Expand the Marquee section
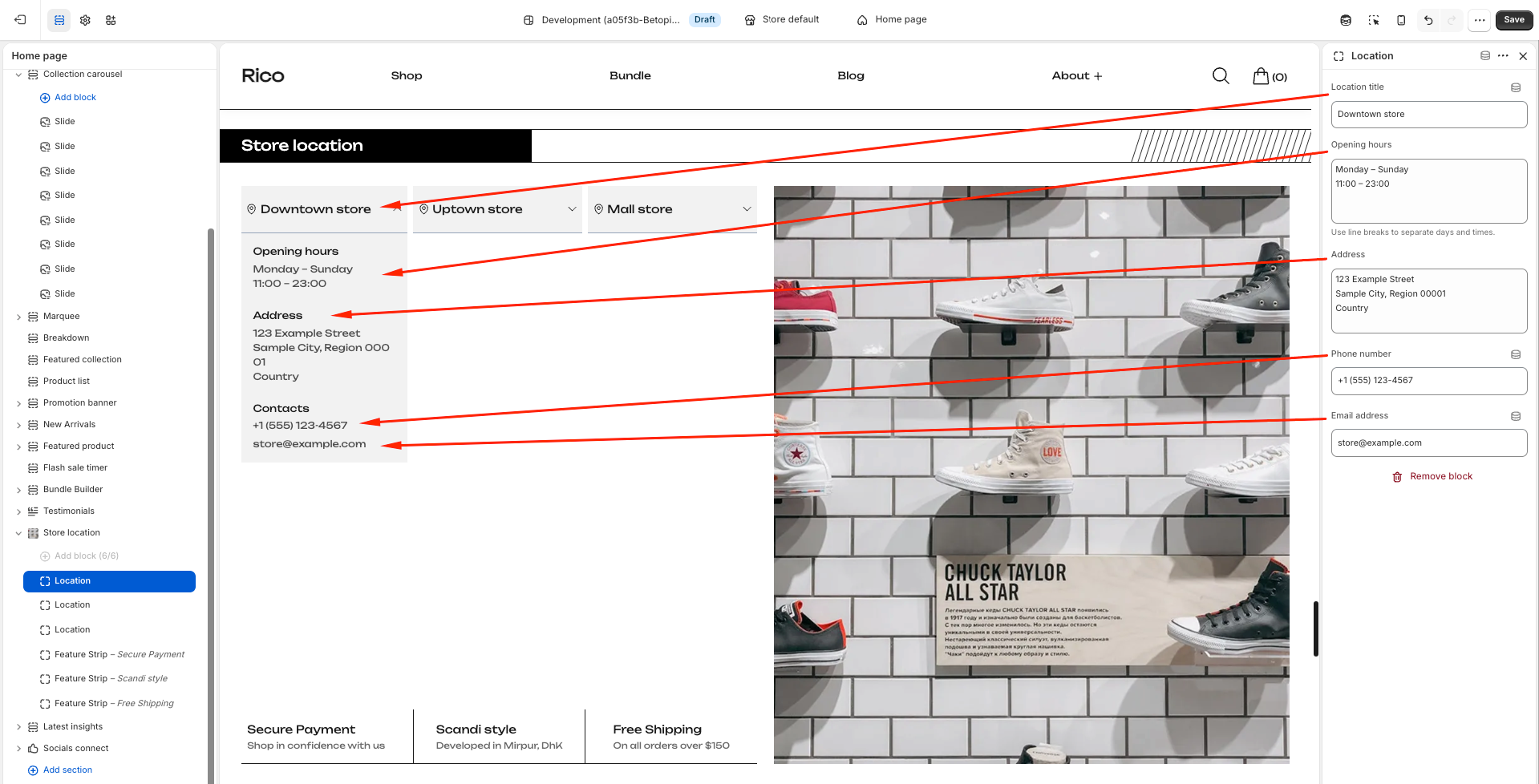 tap(18, 317)
